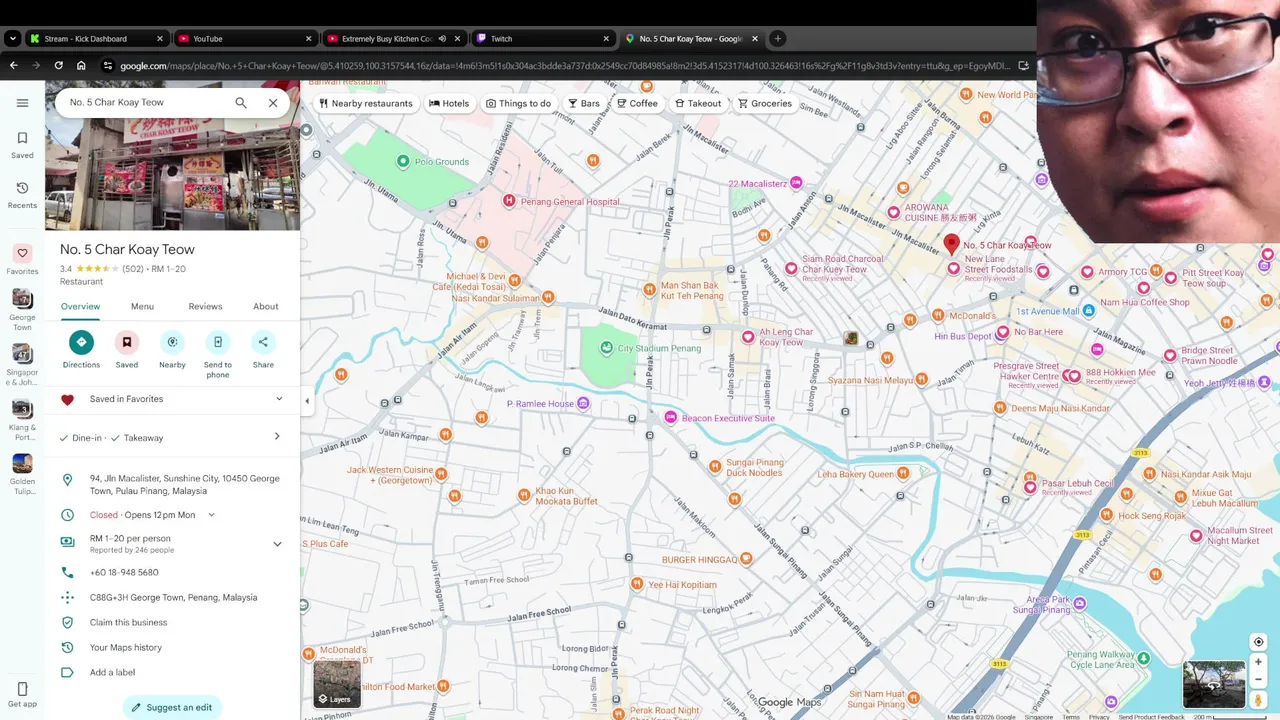This screenshot has width=1280, height=720.
Task: Select Nearby restaurants filter chip
Action: coord(365,103)
